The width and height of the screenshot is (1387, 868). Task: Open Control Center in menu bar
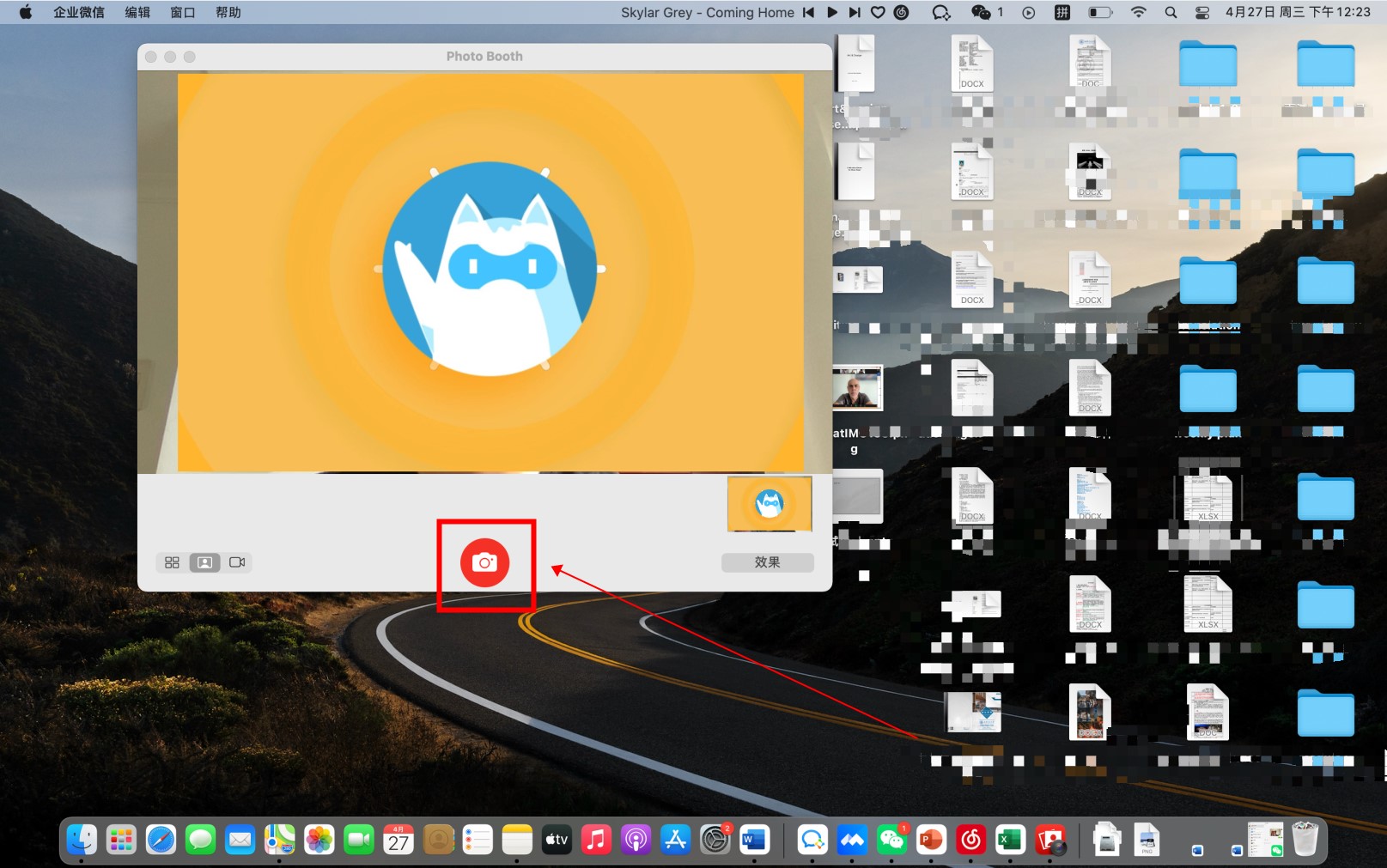pos(1202,12)
